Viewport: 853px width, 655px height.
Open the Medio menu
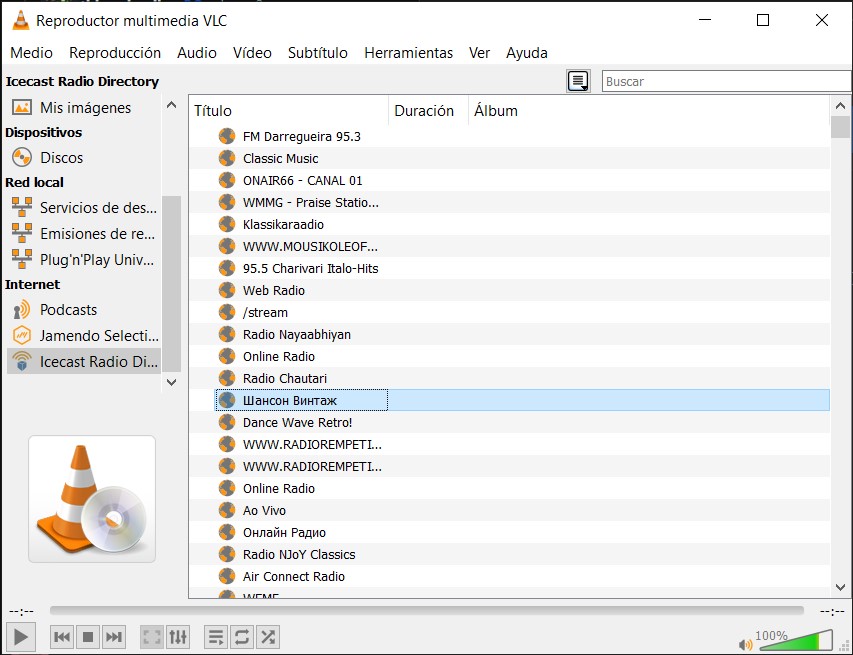point(31,53)
